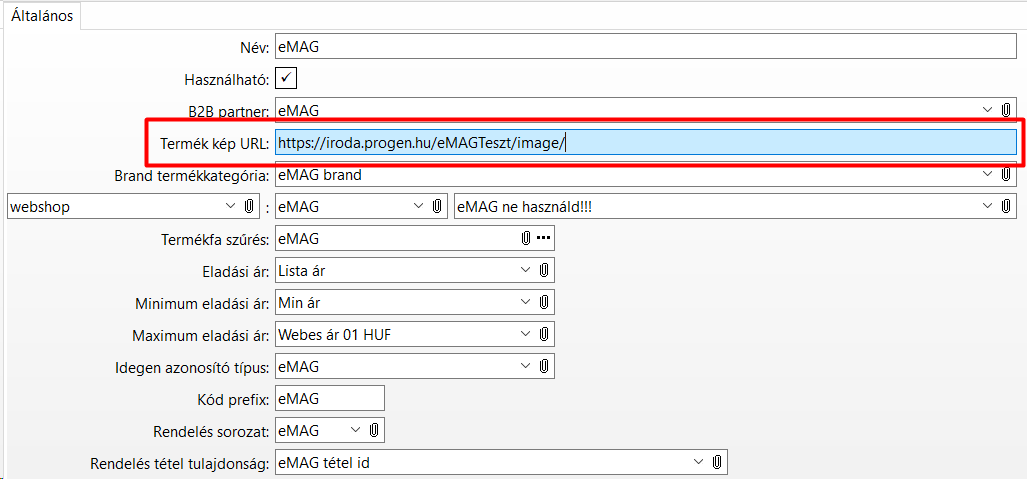The image size is (1027, 479).
Task: Expand eMAG dropdown after webshop colon
Action: pos(418,206)
